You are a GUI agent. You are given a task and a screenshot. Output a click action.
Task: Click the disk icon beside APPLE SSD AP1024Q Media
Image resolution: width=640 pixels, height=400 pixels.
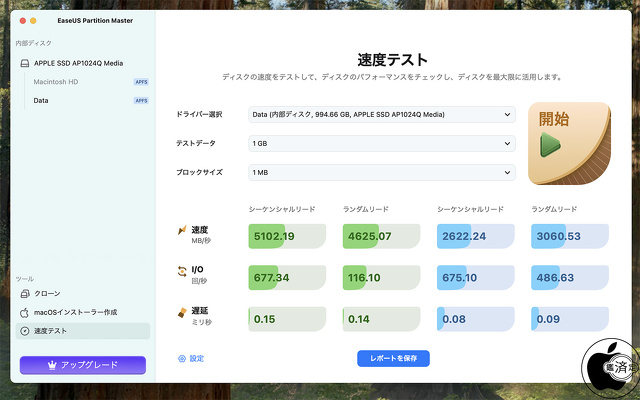coord(25,63)
